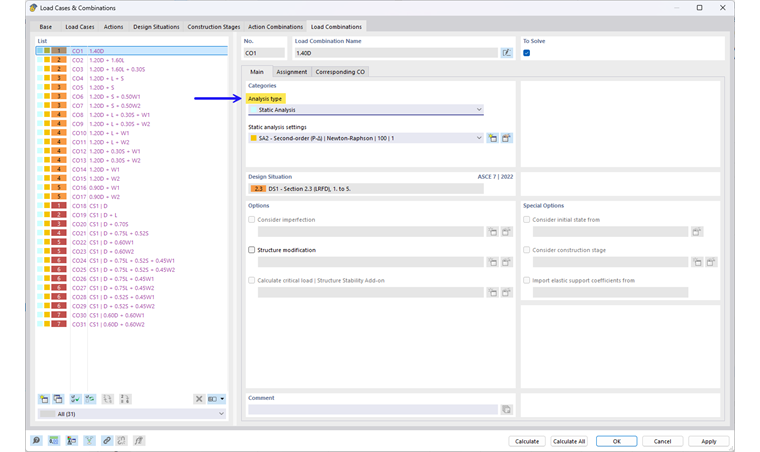
Task: Click the units and decimals icon in bottom toolbar
Action: point(54,441)
